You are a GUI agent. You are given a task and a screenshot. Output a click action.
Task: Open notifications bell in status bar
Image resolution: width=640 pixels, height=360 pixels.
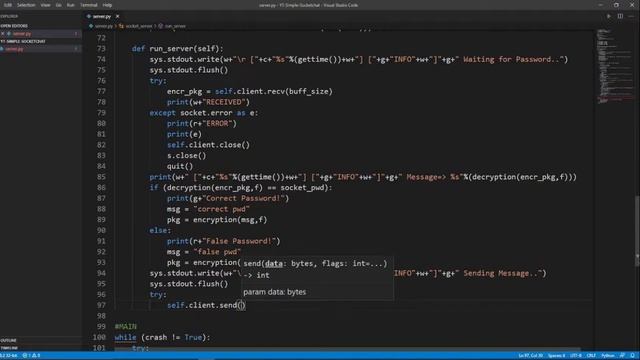click(632, 356)
